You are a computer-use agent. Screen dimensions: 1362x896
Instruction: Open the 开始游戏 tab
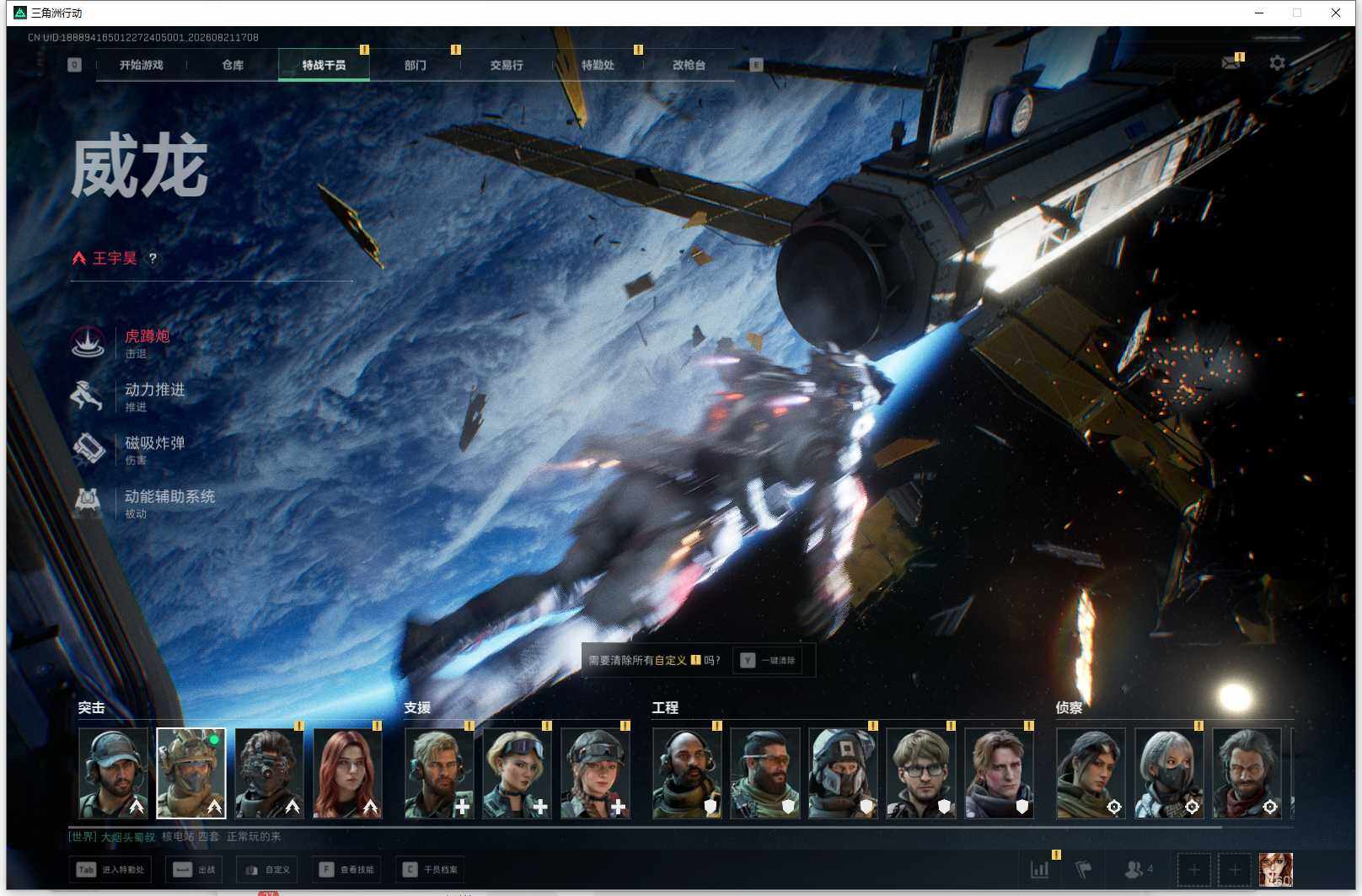[x=141, y=65]
